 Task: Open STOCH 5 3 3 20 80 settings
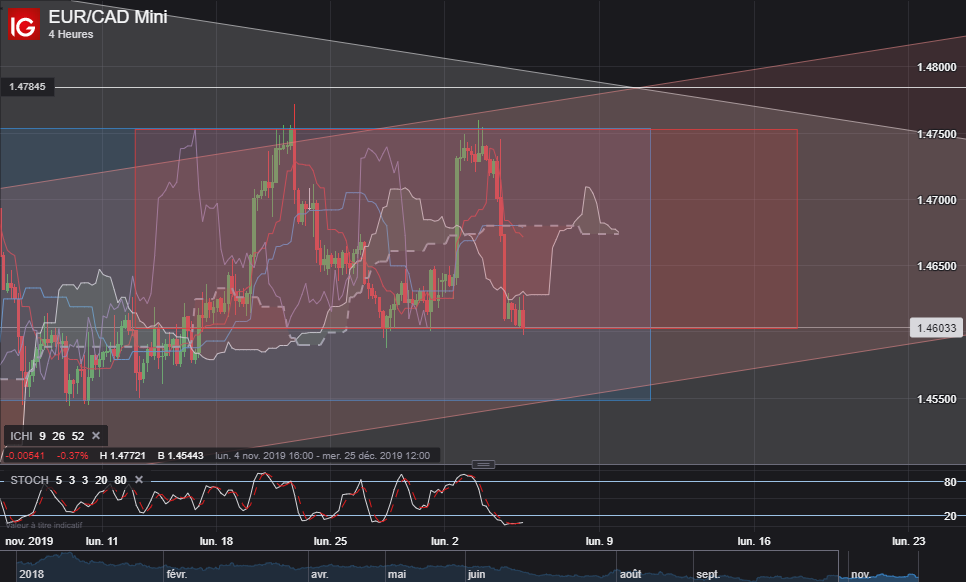click(x=68, y=480)
